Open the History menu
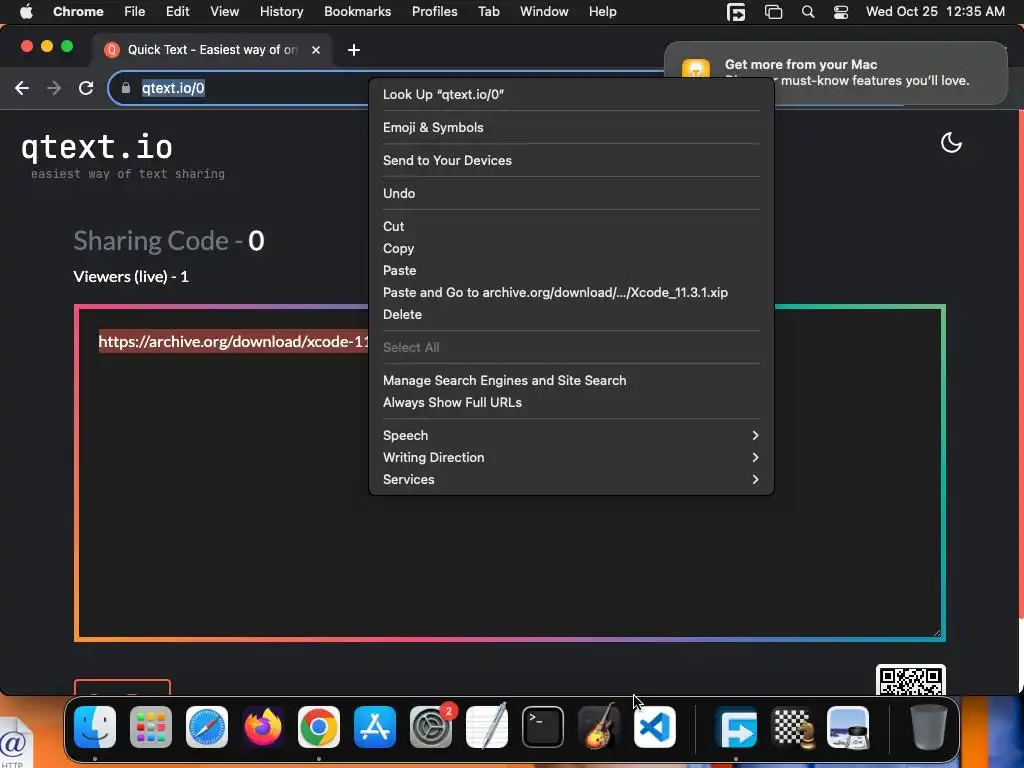This screenshot has width=1024, height=768. click(x=281, y=11)
